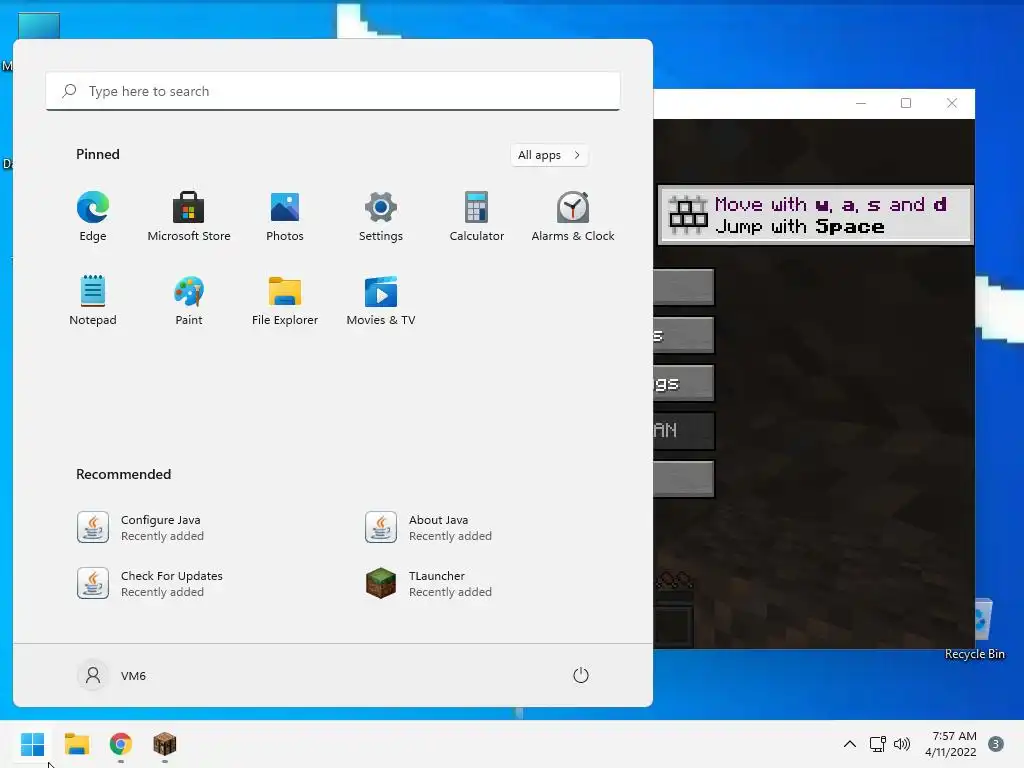Open Configure Java recommended item
1024x768 pixels.
click(x=140, y=528)
